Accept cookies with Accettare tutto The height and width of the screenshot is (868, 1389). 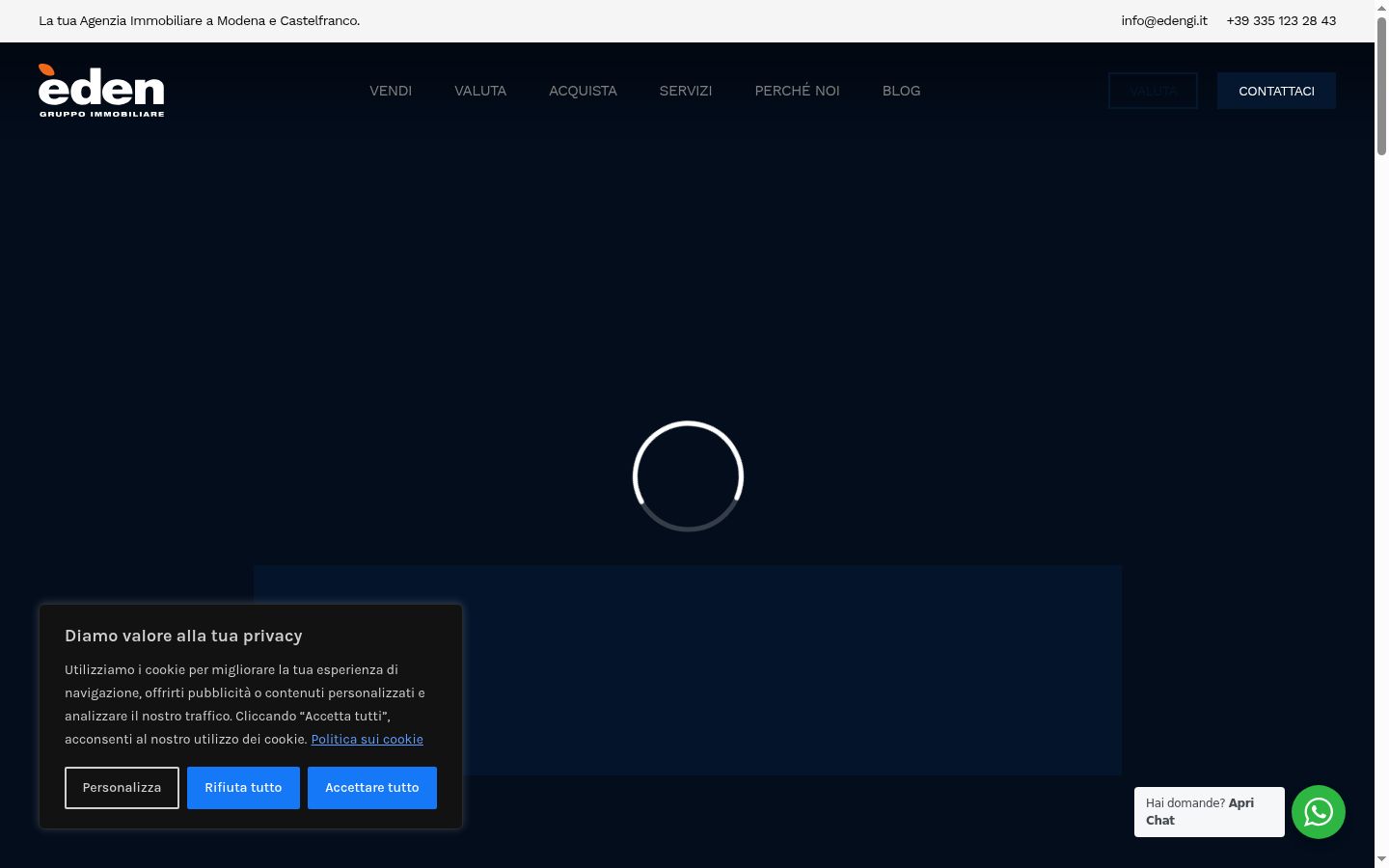(372, 788)
